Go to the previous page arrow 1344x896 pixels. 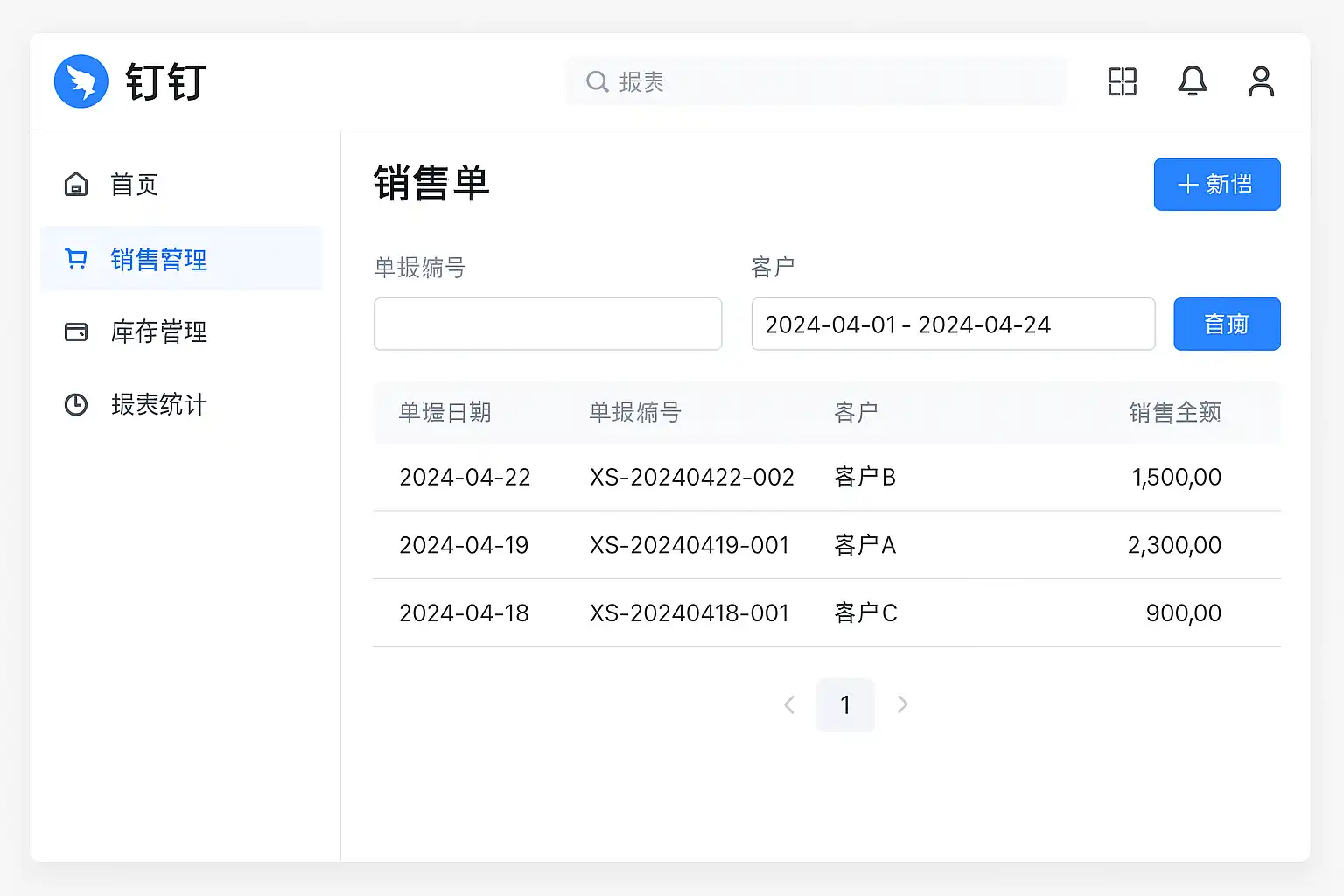(x=789, y=704)
